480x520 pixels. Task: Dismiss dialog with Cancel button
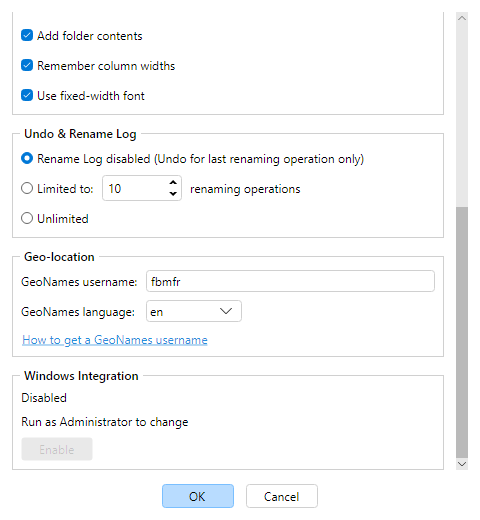point(282,496)
